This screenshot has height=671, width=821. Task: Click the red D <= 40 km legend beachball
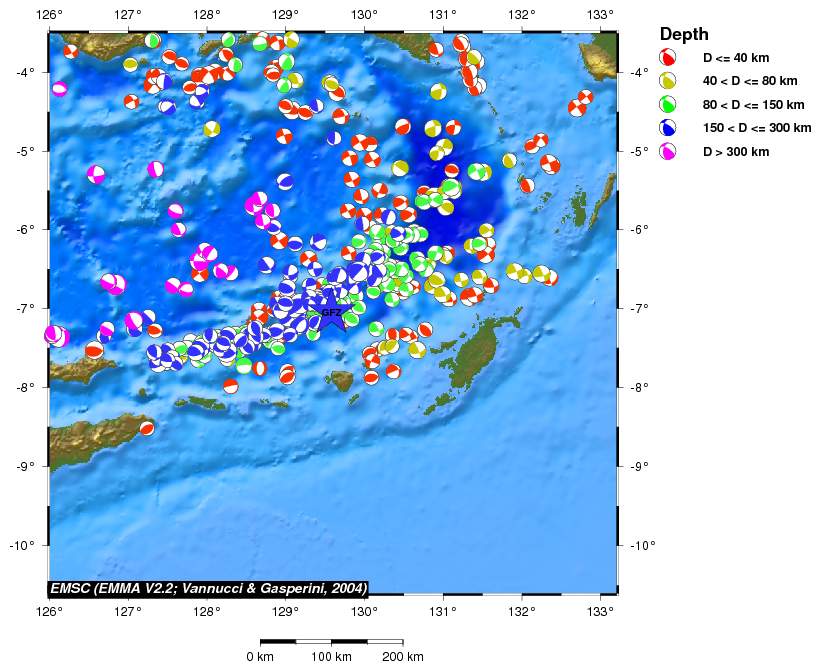(668, 57)
